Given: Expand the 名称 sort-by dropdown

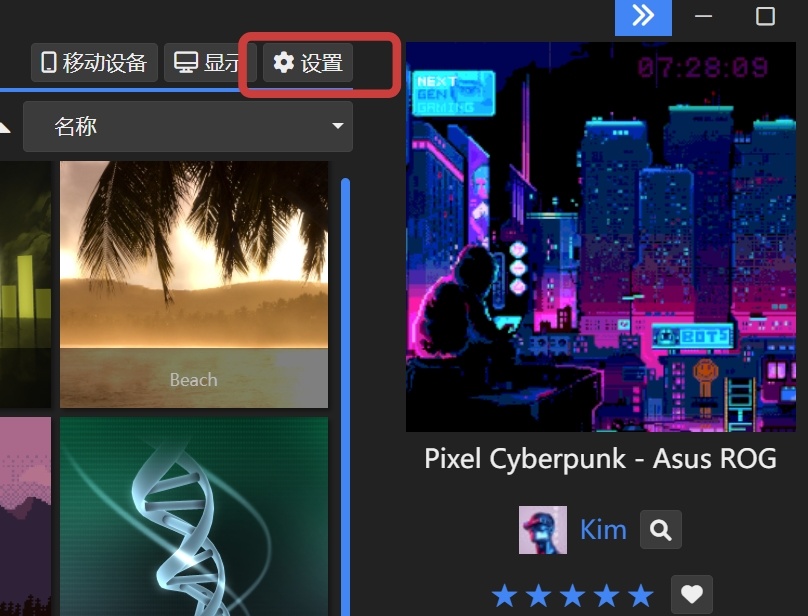Looking at the screenshot, I should pyautogui.click(x=188, y=126).
